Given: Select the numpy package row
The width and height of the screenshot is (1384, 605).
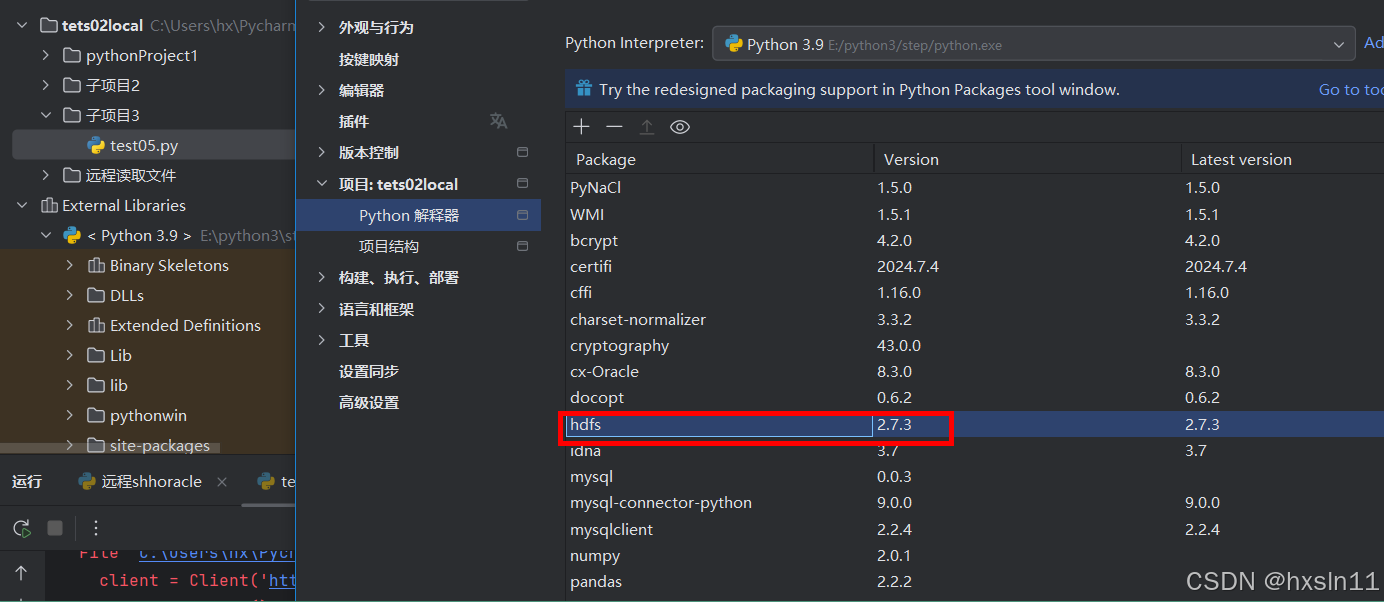Looking at the screenshot, I should click(x=596, y=555).
